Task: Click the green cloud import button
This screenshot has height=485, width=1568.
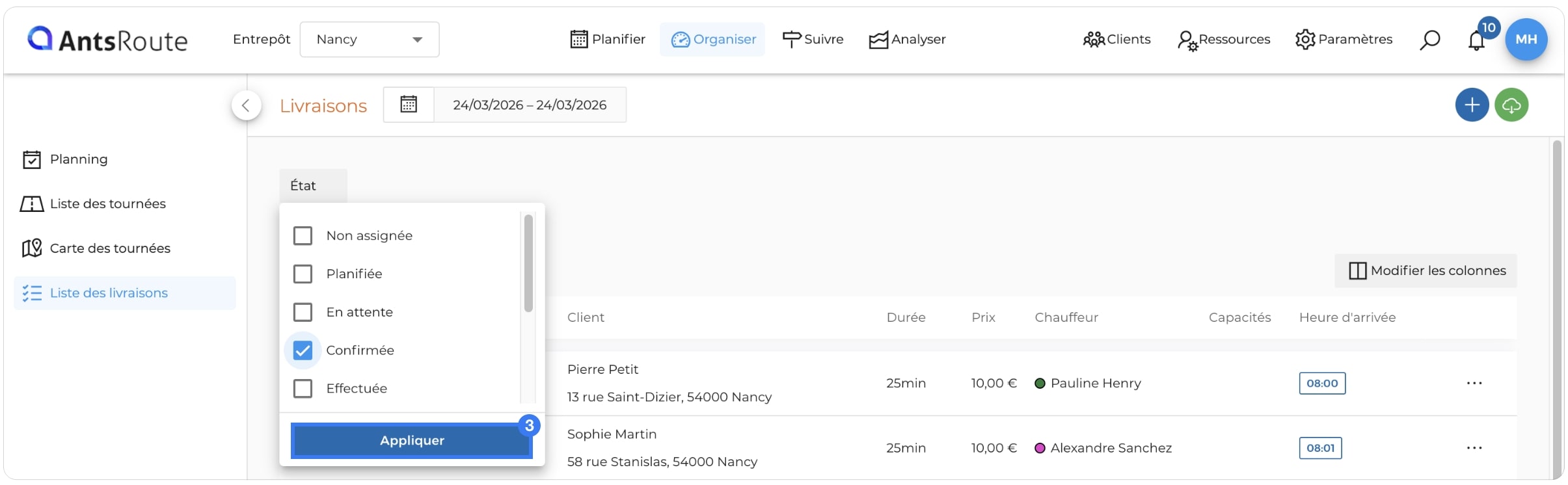Action: pos(1511,105)
